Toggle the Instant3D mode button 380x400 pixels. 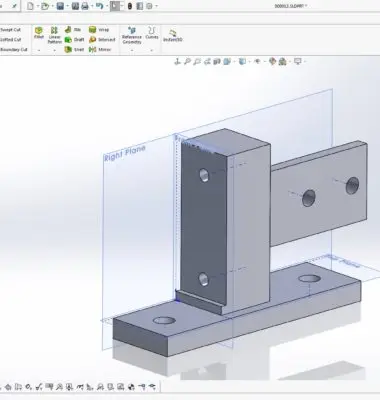click(173, 35)
